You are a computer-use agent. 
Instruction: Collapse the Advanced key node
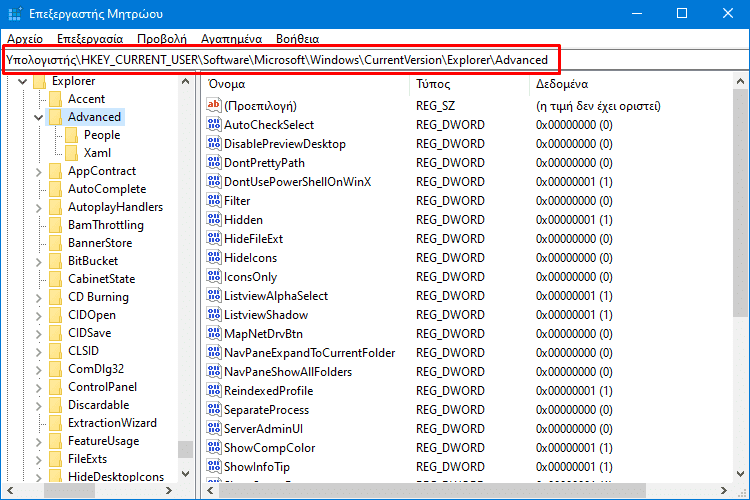click(x=38, y=117)
